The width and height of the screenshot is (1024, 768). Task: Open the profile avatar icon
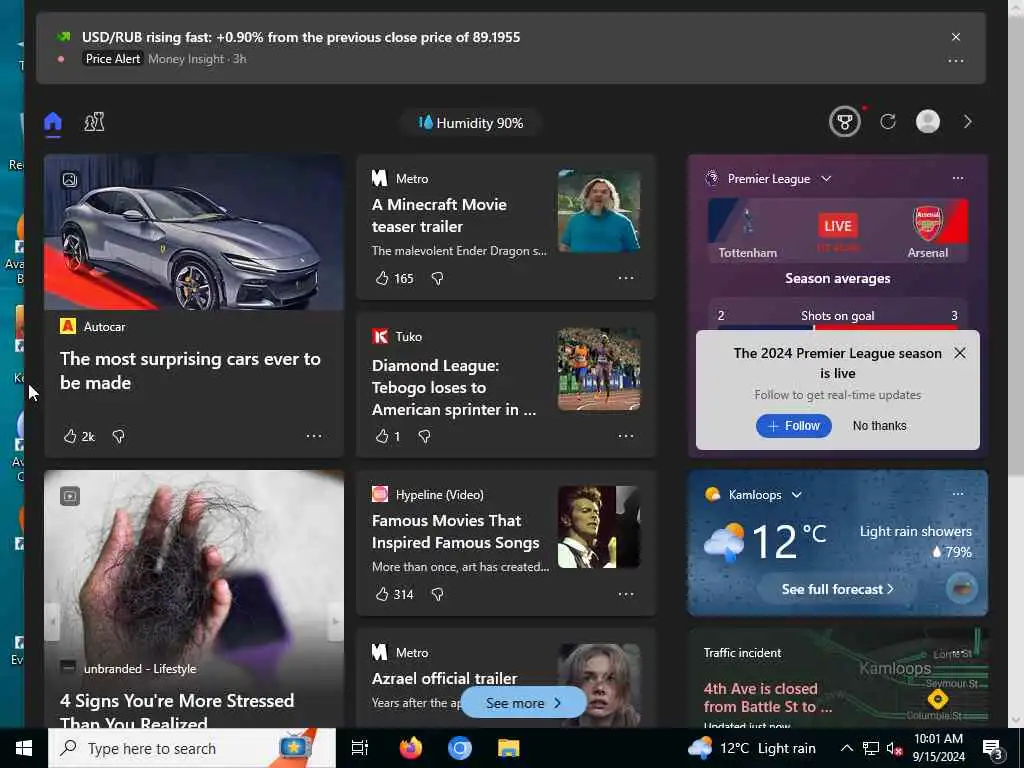pyautogui.click(x=928, y=122)
